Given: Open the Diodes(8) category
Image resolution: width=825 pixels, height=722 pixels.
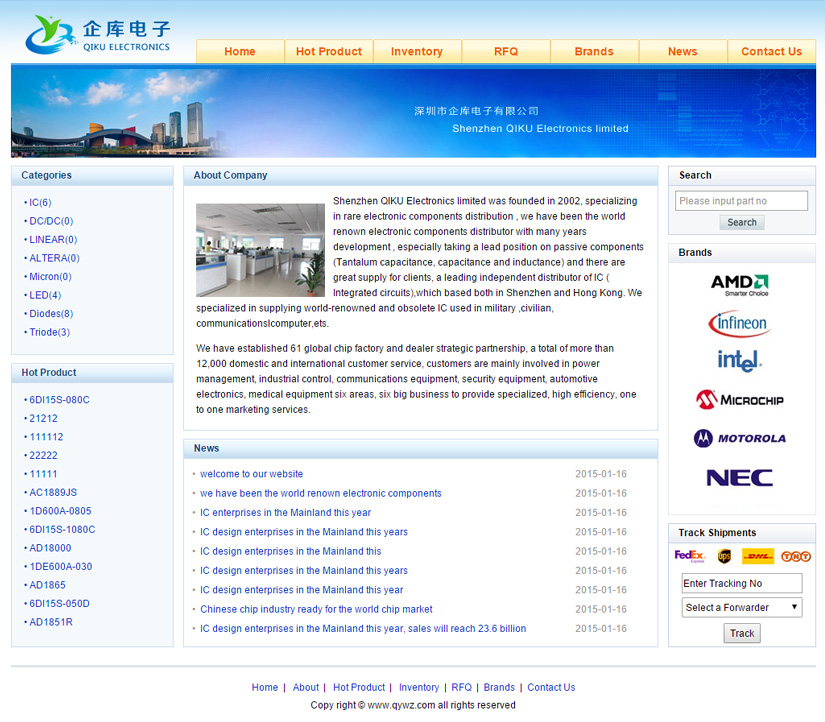Looking at the screenshot, I should (51, 314).
